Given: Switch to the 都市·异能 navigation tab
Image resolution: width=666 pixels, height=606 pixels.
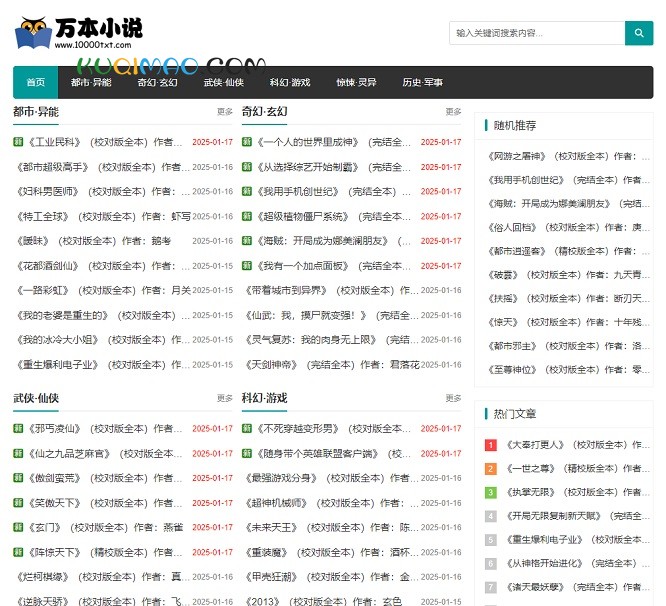Looking at the screenshot, I should click(91, 82).
